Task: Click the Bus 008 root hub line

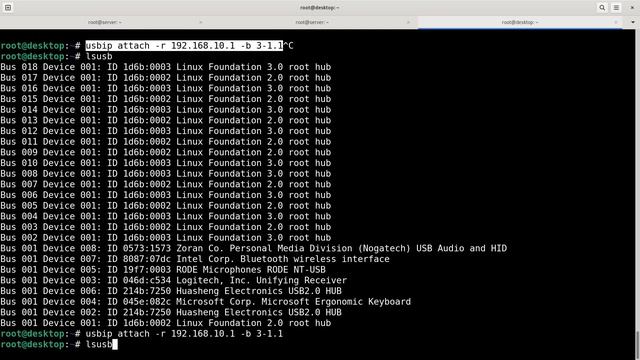Action: pos(166,173)
